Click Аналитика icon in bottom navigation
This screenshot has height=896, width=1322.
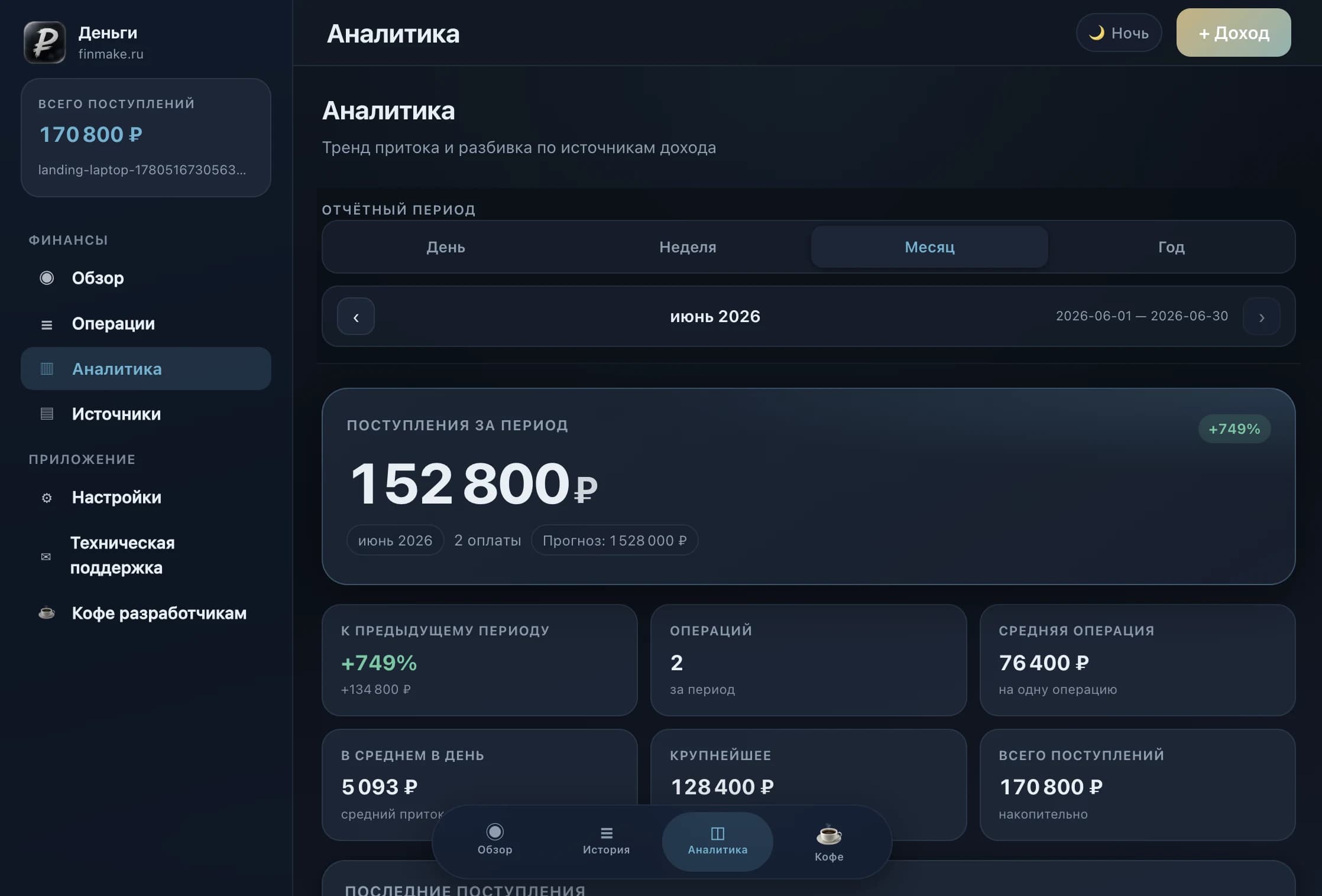pyautogui.click(x=718, y=833)
